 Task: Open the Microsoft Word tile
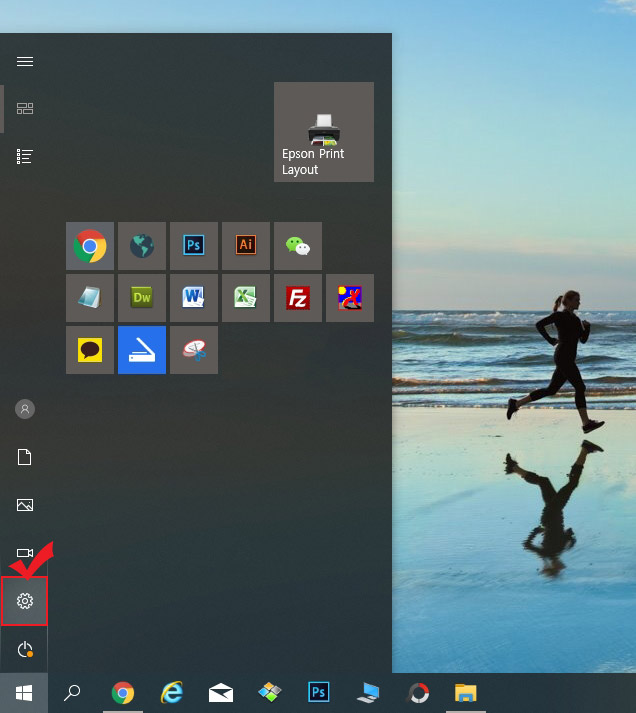point(194,298)
